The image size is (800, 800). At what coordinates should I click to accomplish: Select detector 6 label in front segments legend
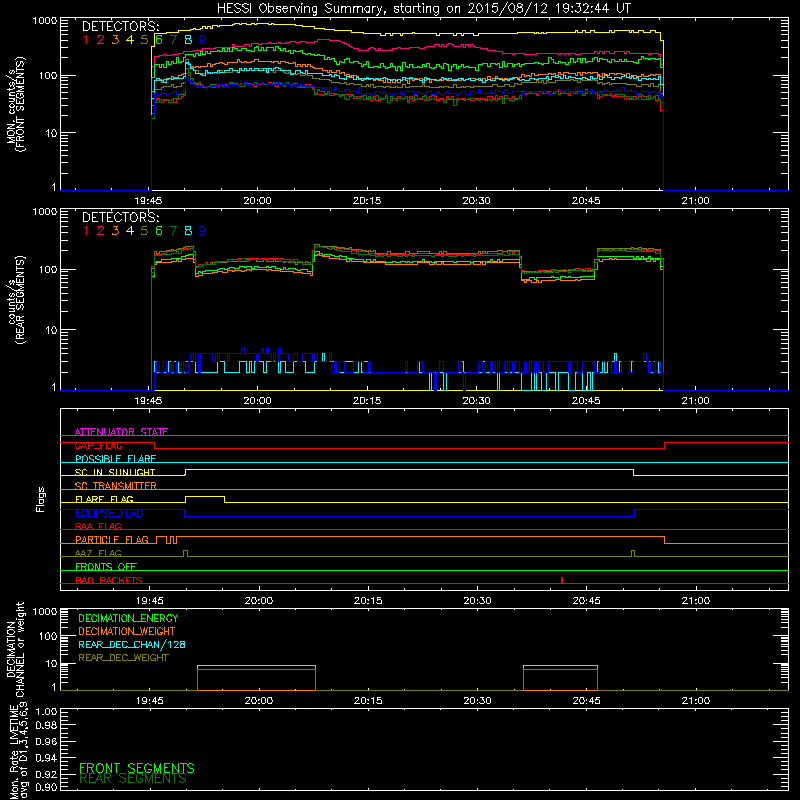[159, 39]
